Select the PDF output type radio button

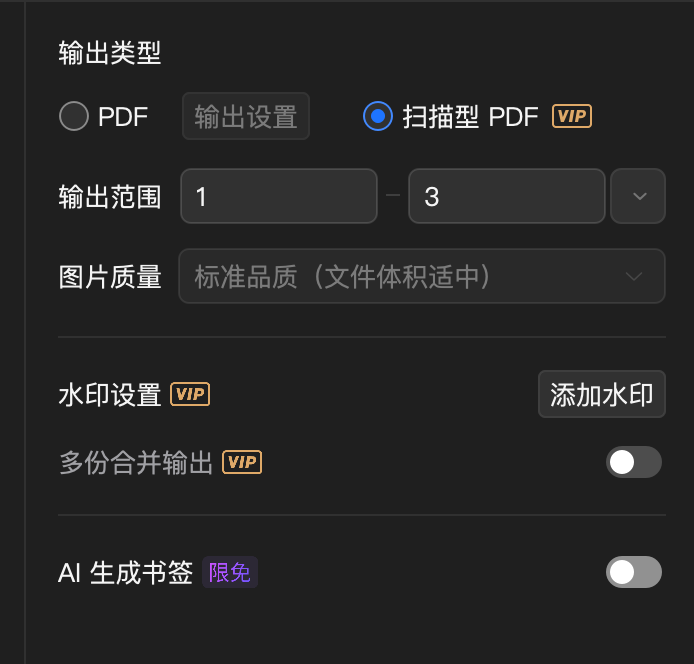click(74, 116)
